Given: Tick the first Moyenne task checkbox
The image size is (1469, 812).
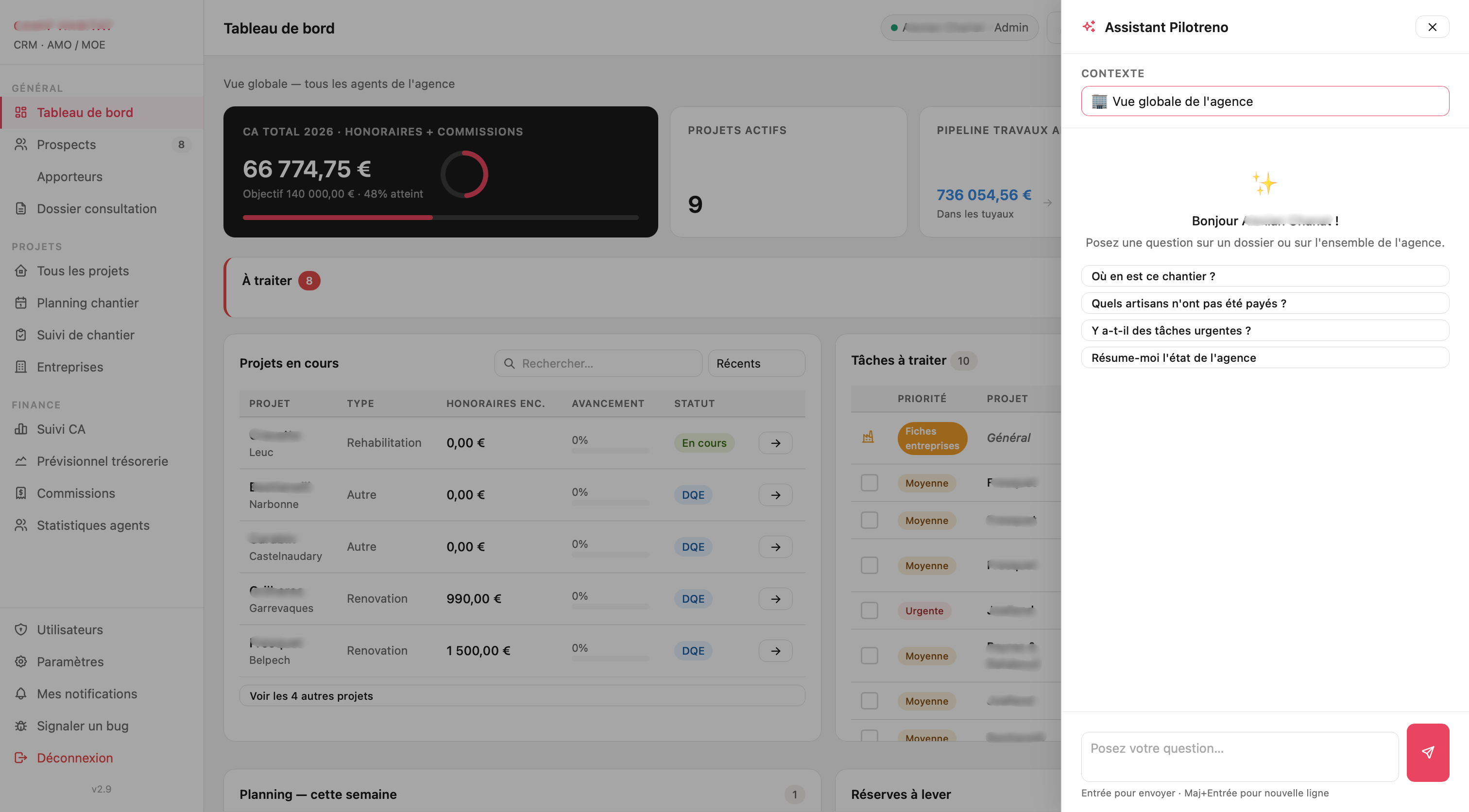Looking at the screenshot, I should pyautogui.click(x=869, y=483).
